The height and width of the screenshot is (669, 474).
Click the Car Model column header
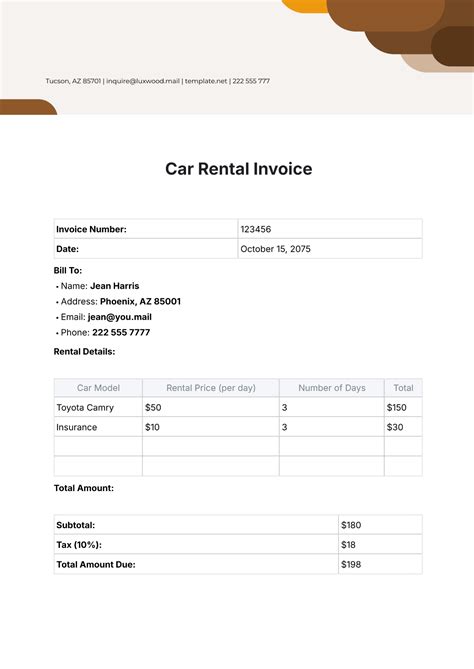[98, 388]
